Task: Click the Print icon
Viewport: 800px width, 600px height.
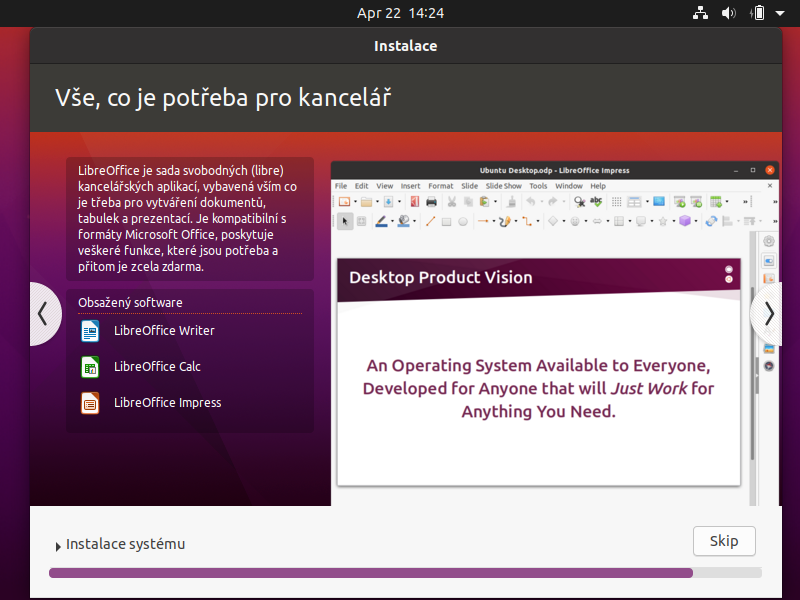Action: click(431, 202)
